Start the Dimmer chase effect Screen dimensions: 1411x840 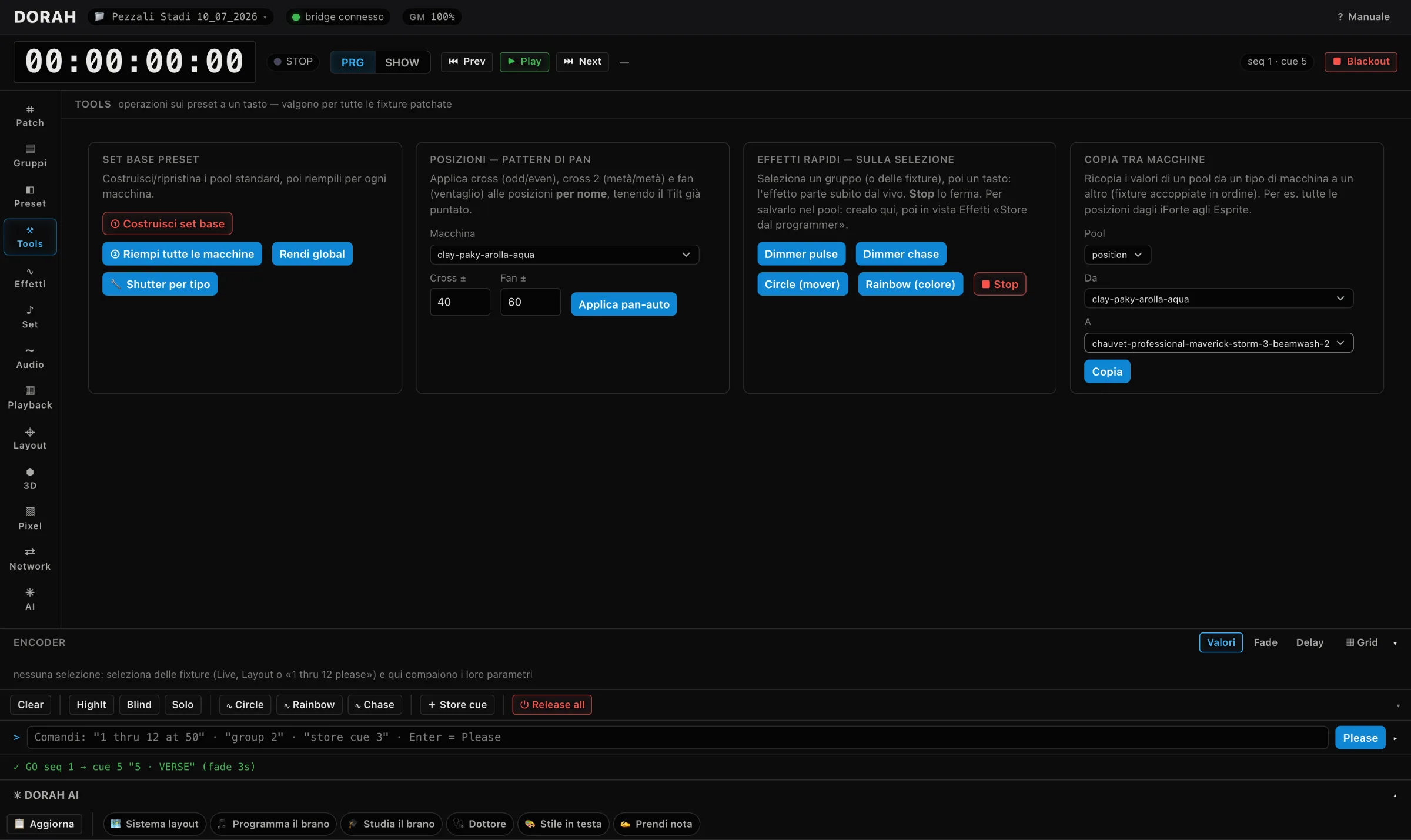point(901,254)
